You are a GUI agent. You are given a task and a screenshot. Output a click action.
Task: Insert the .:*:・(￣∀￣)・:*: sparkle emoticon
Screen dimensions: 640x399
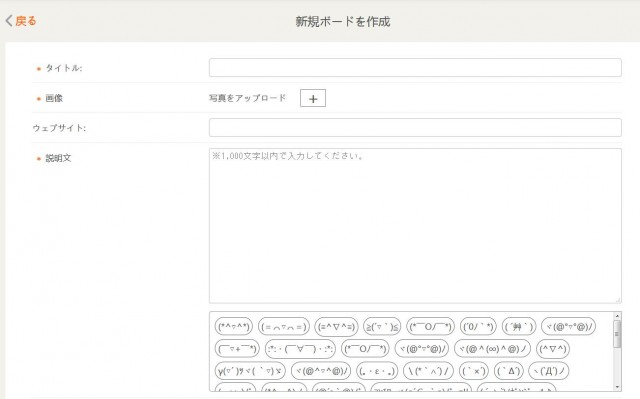coord(300,348)
